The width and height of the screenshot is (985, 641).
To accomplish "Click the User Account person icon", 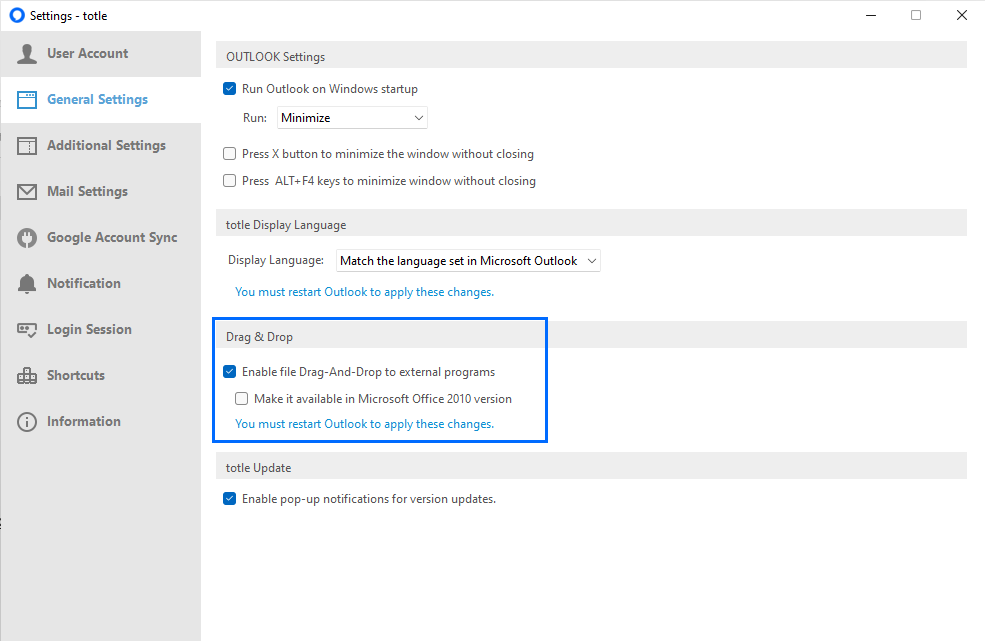I will click(26, 54).
